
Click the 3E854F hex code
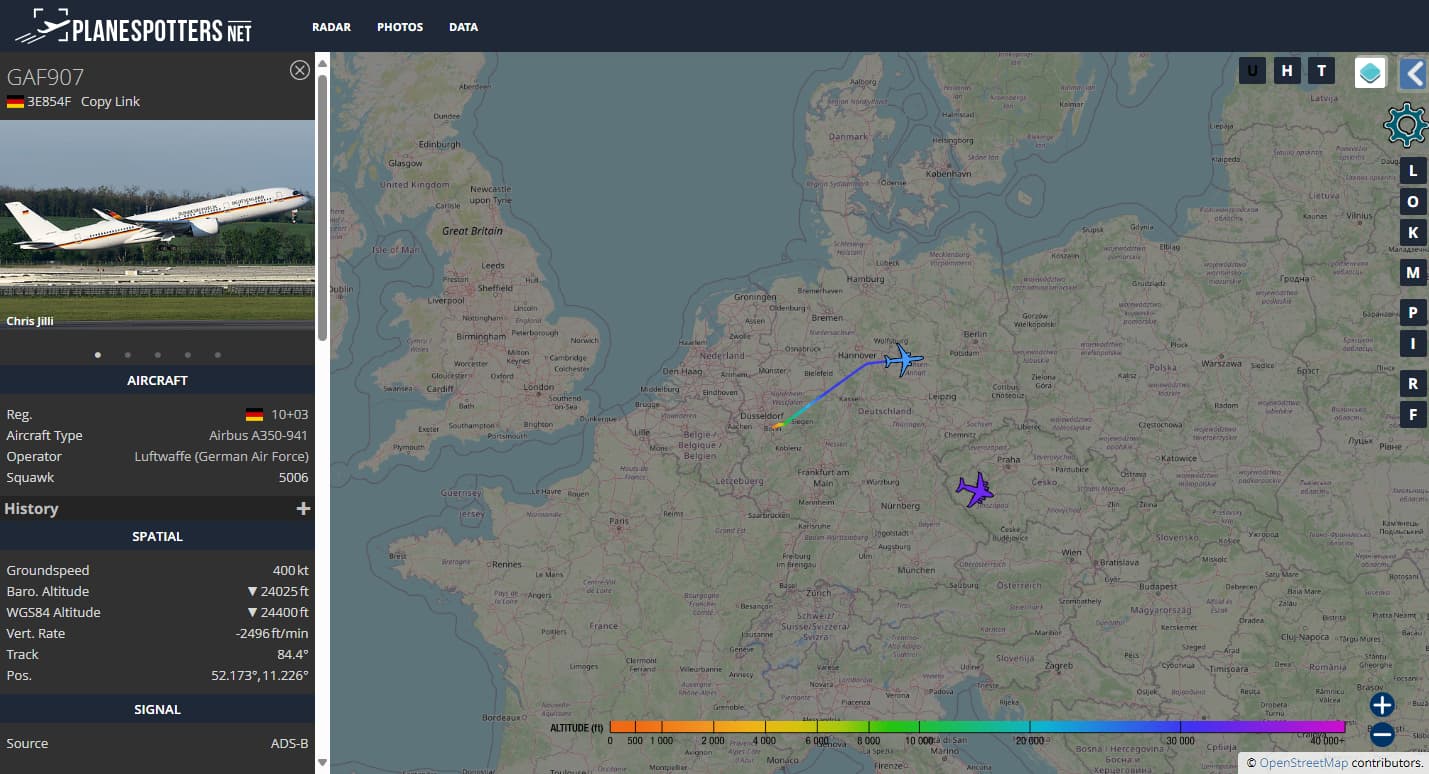point(50,102)
